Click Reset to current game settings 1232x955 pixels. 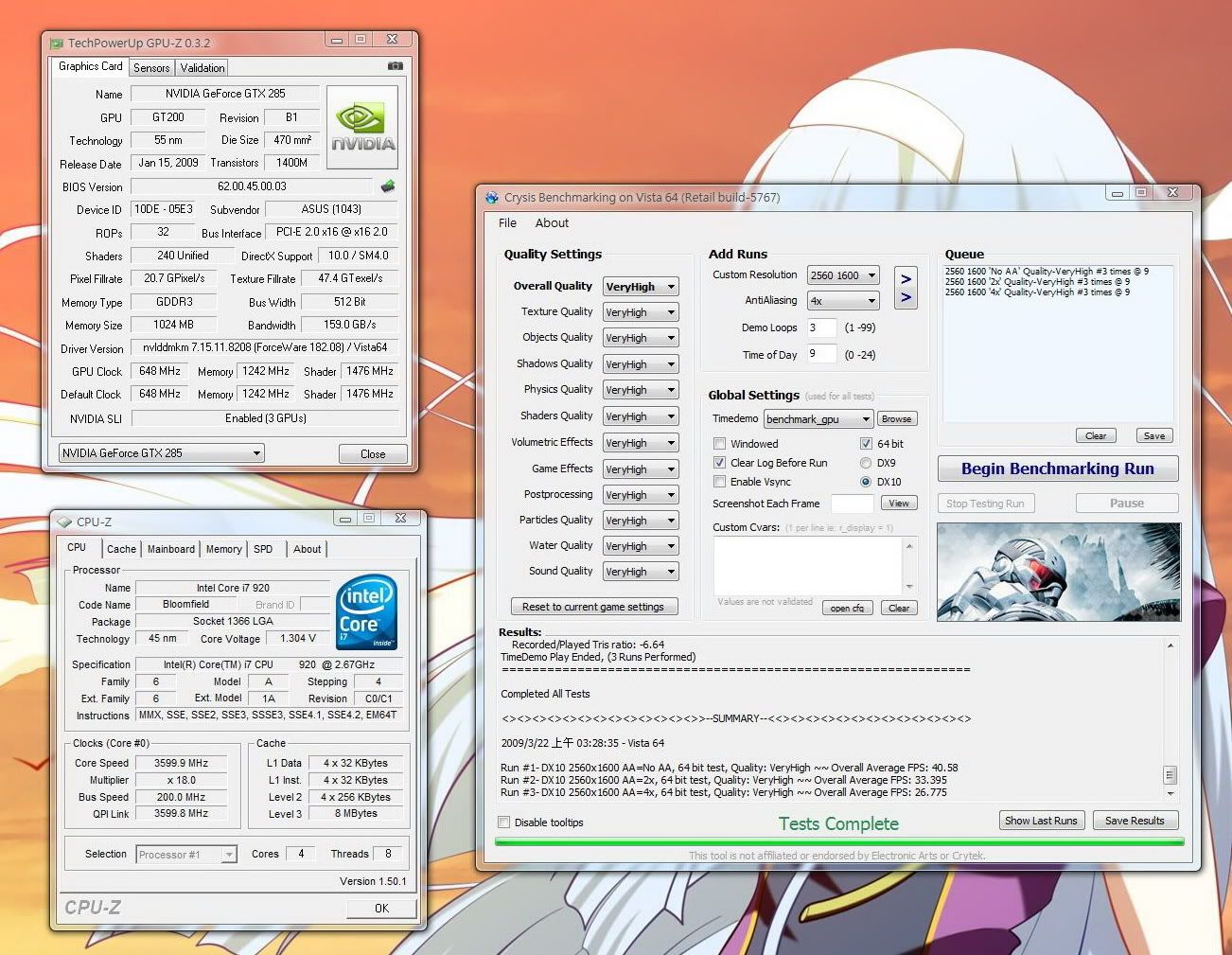point(593,607)
